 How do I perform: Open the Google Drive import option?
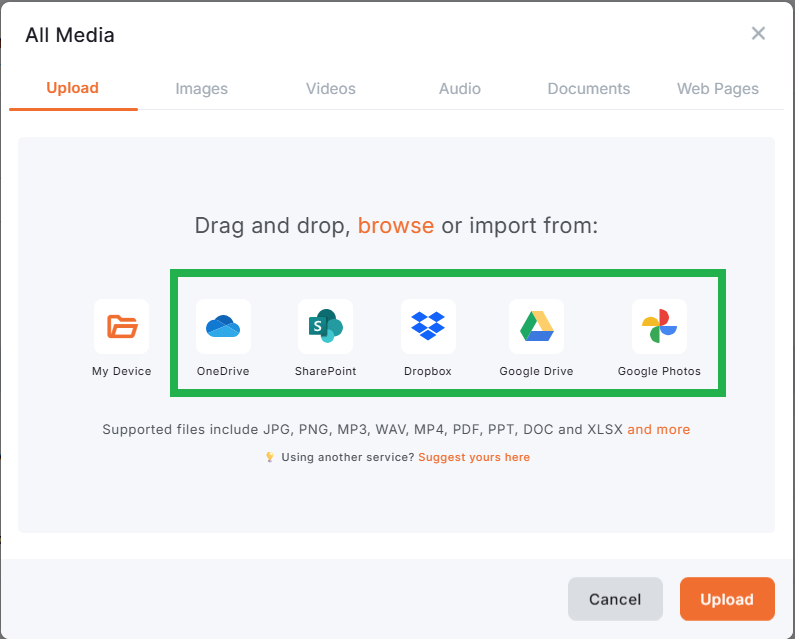click(536, 326)
